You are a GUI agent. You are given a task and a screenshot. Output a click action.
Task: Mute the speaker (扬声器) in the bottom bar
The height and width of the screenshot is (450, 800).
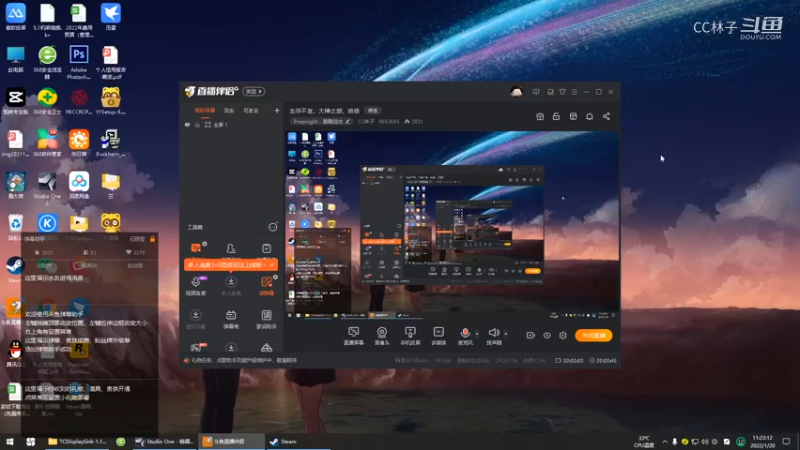pyautogui.click(x=493, y=336)
